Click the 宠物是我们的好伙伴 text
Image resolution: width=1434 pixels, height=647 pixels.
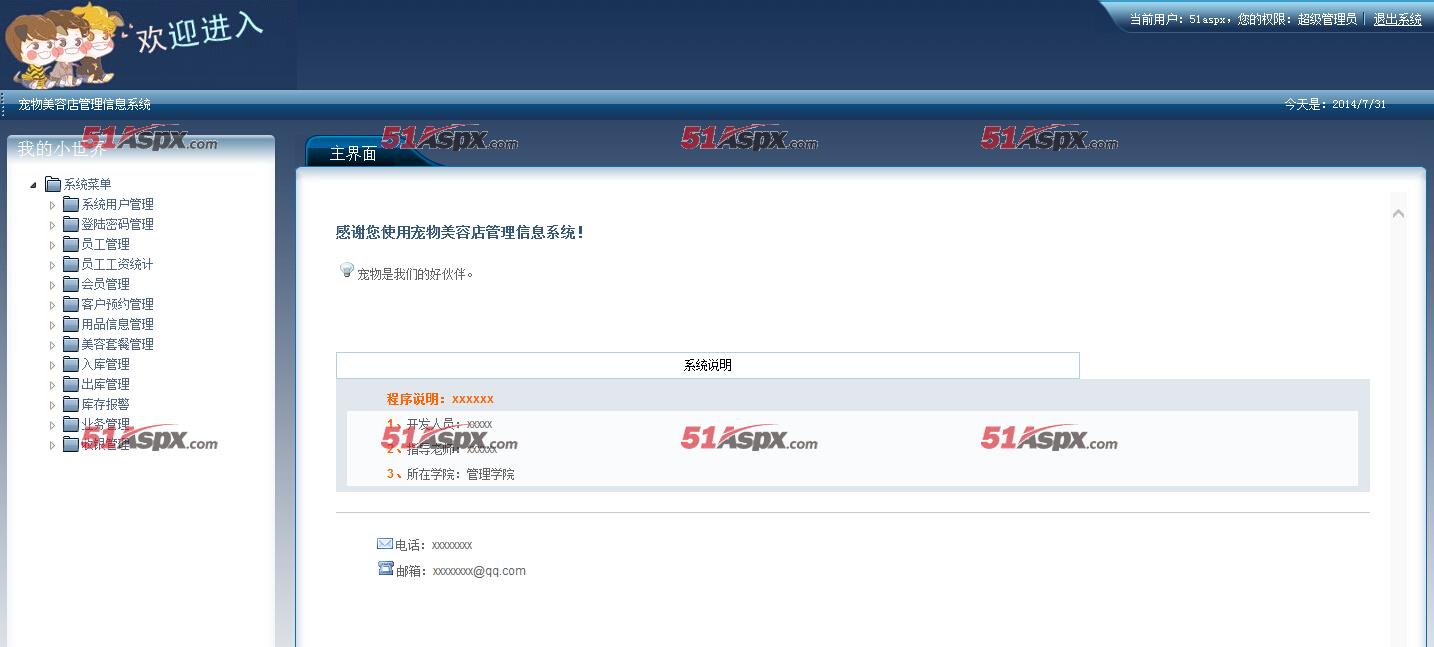click(x=415, y=273)
